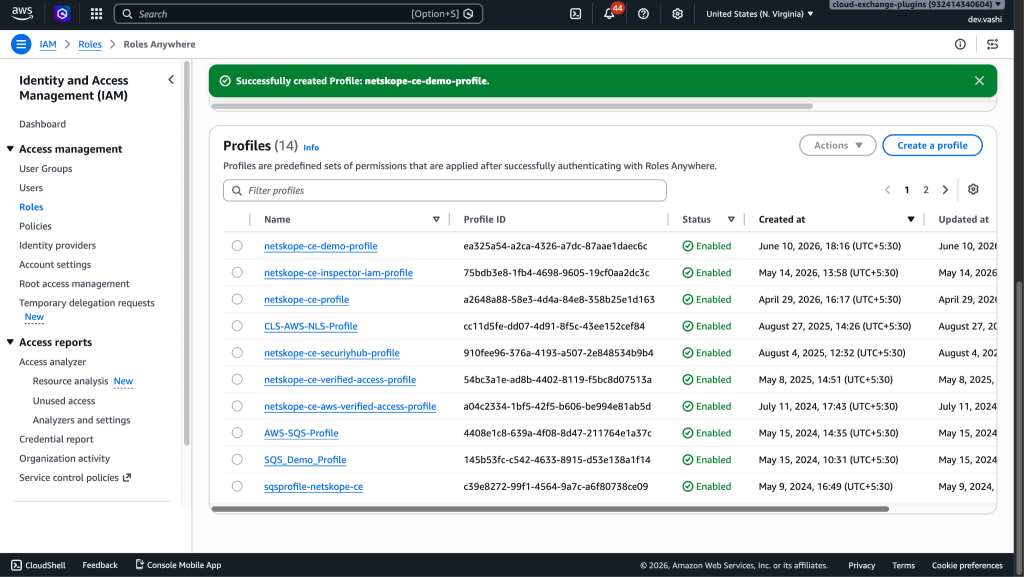Click the CloudShell icon in footer

(16, 565)
